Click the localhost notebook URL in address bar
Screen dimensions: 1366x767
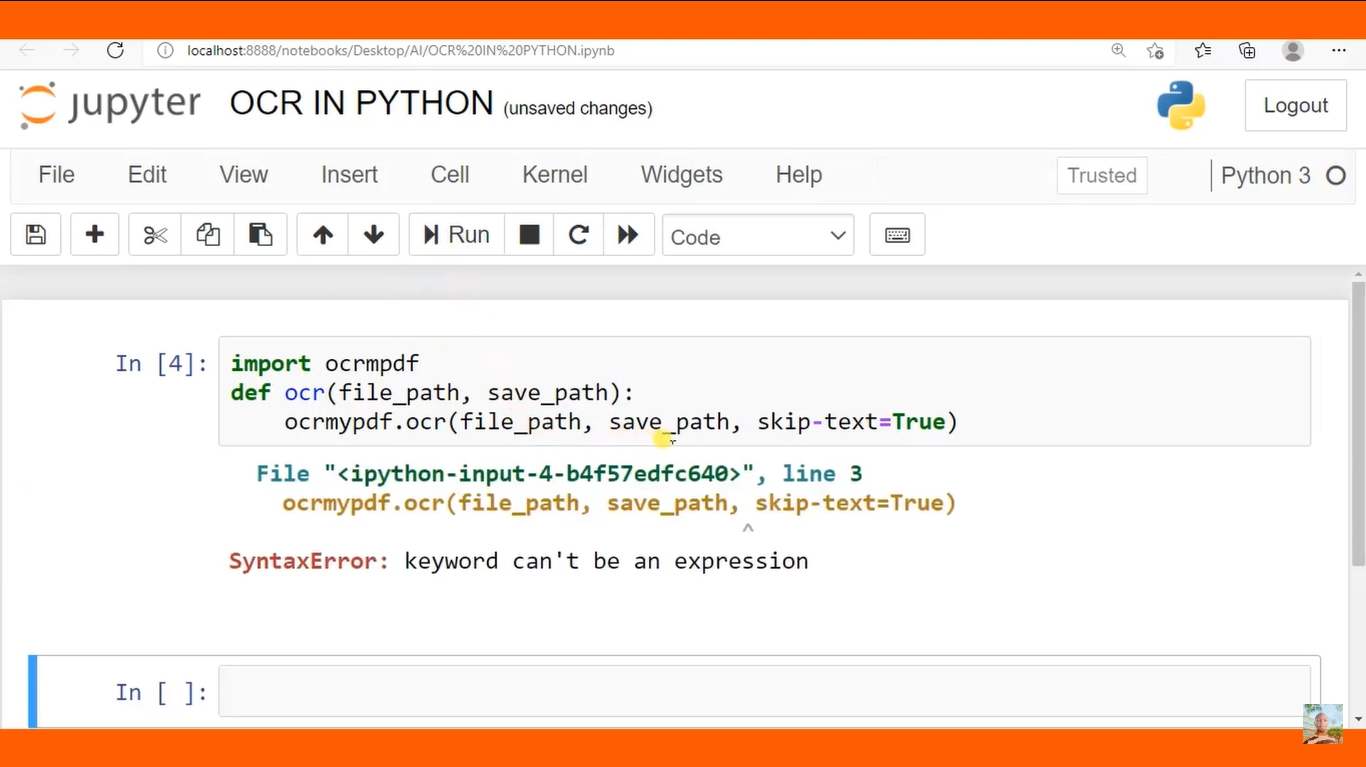[400, 50]
